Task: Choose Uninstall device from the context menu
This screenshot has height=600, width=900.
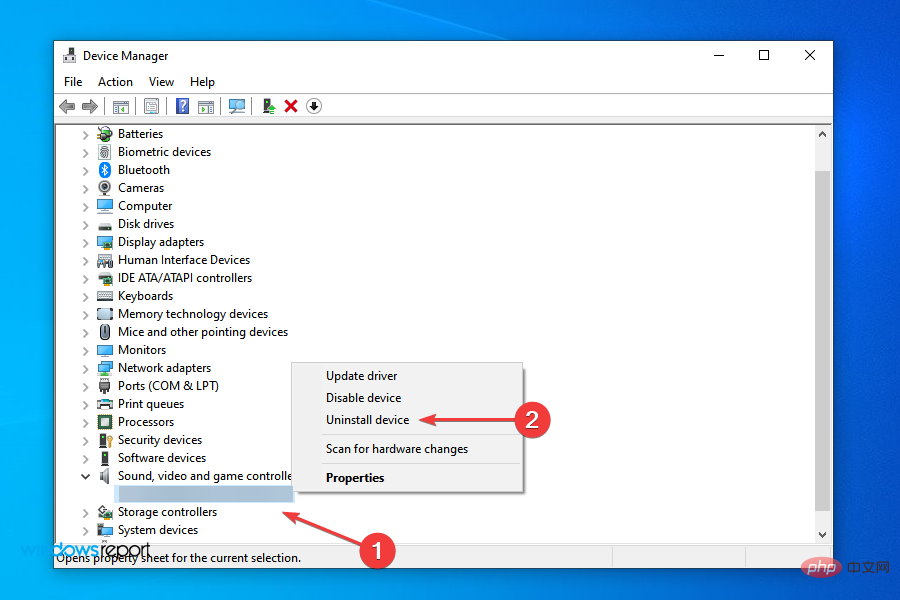Action: click(366, 420)
